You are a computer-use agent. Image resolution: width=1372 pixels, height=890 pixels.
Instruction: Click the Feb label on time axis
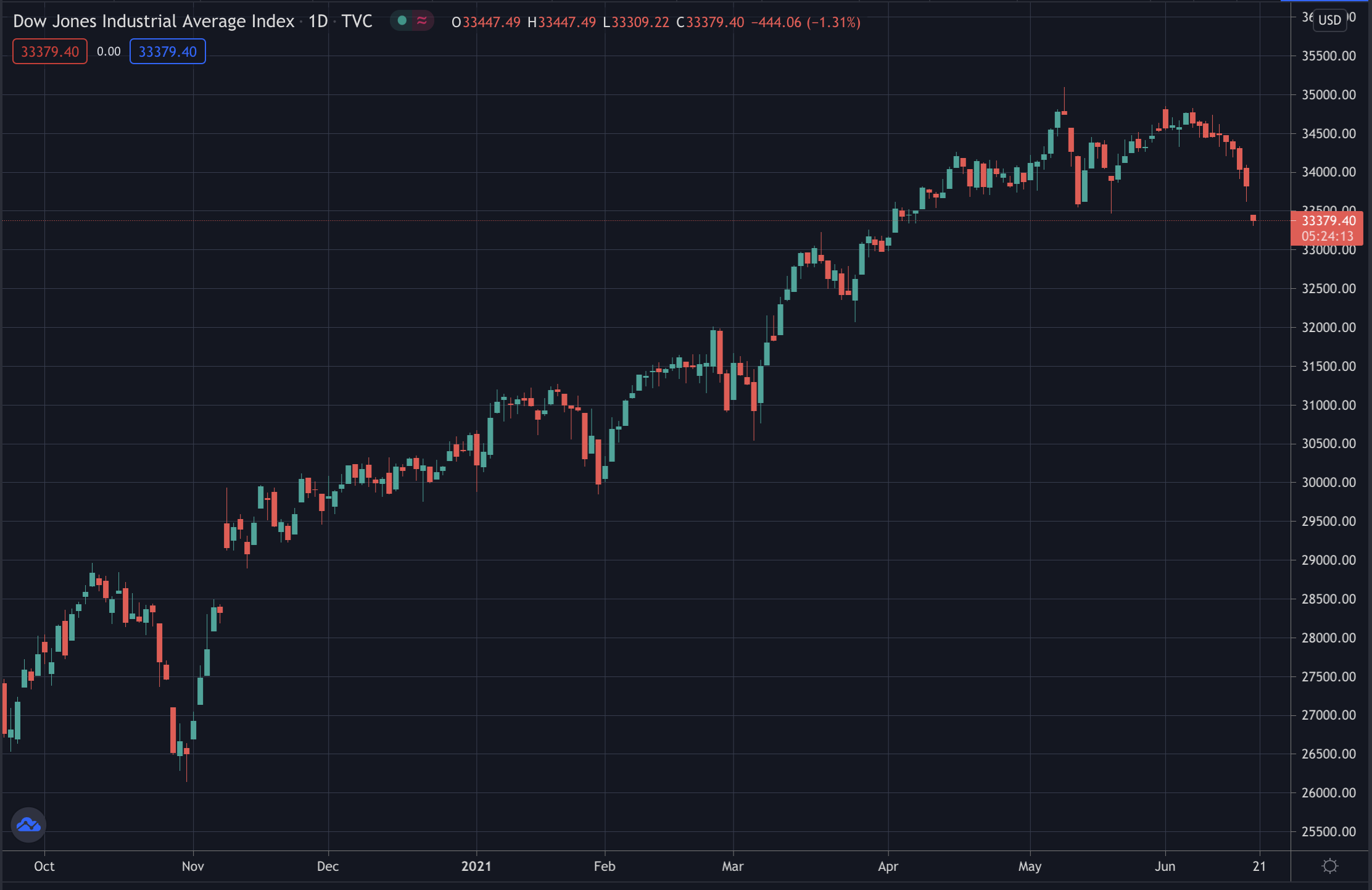[x=605, y=866]
